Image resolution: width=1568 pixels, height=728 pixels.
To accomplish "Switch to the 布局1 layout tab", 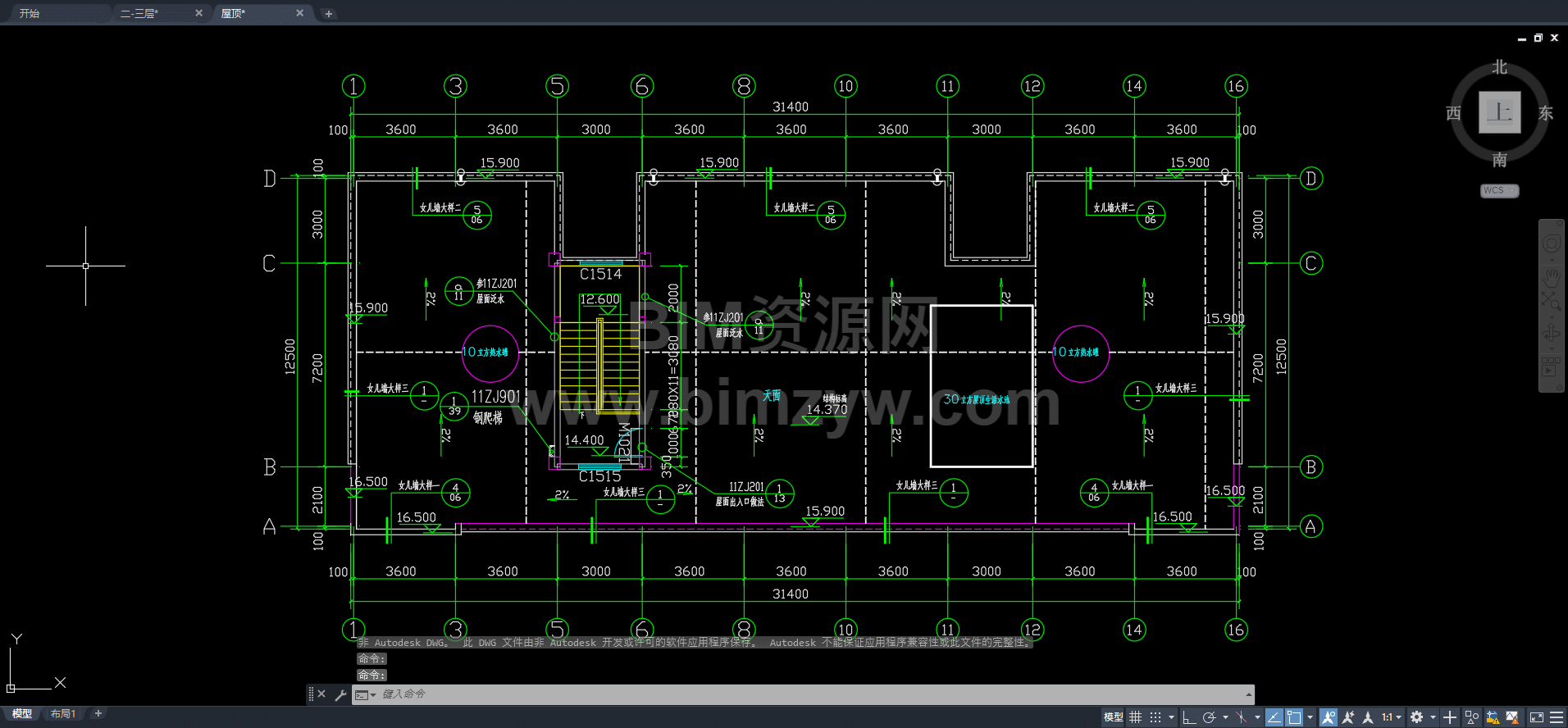I will (x=63, y=714).
